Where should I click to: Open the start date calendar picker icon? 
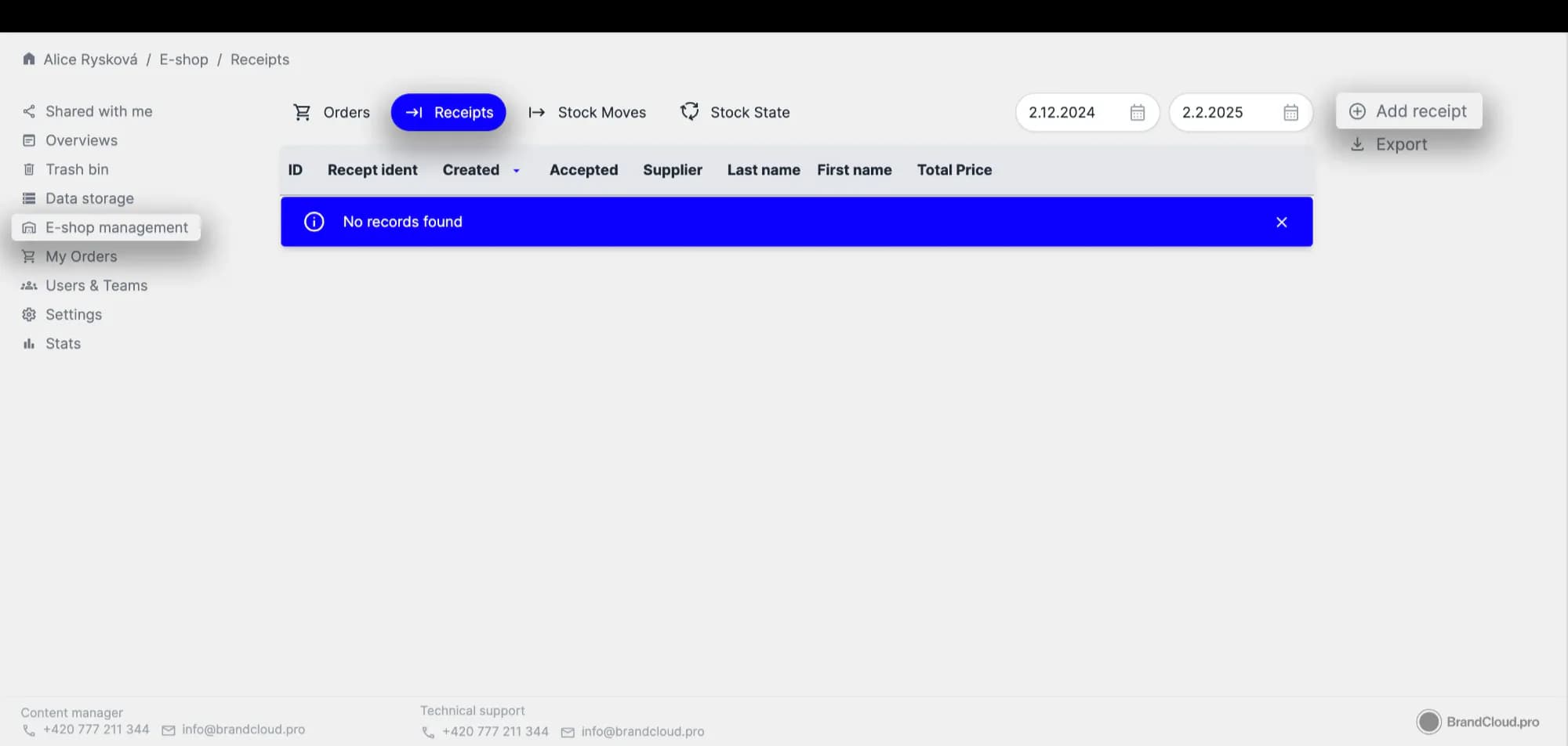1137,113
